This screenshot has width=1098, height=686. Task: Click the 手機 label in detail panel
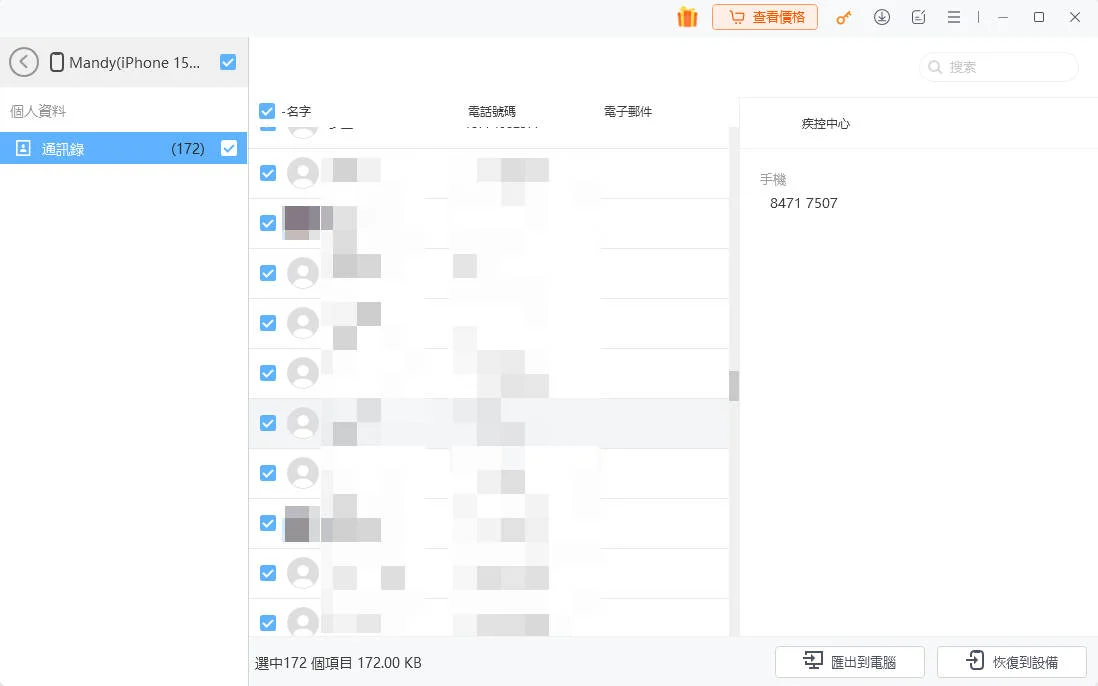click(773, 179)
